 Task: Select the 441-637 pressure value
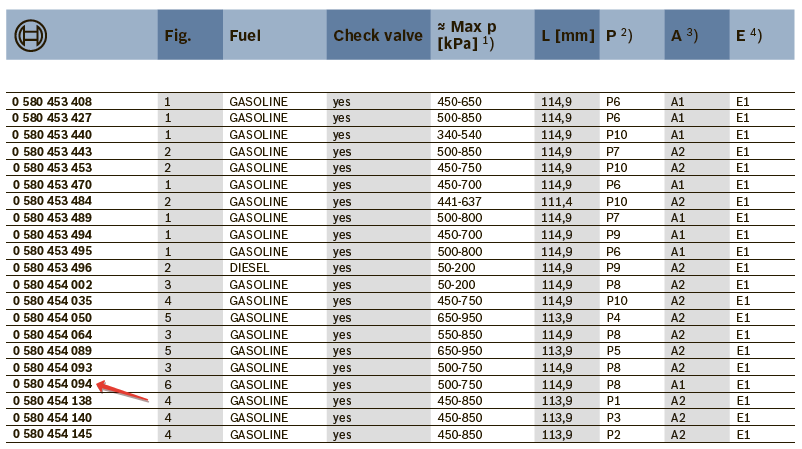click(x=459, y=201)
